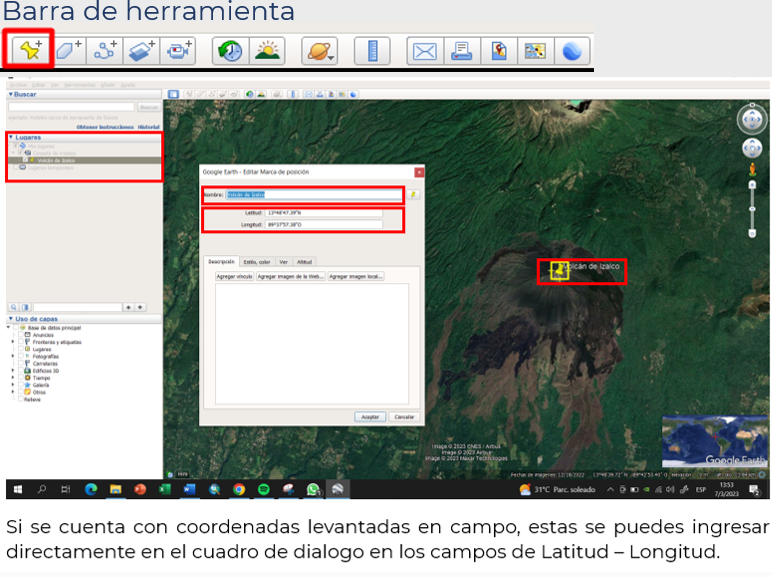
Task: Click the Aceptar button
Action: point(369,416)
